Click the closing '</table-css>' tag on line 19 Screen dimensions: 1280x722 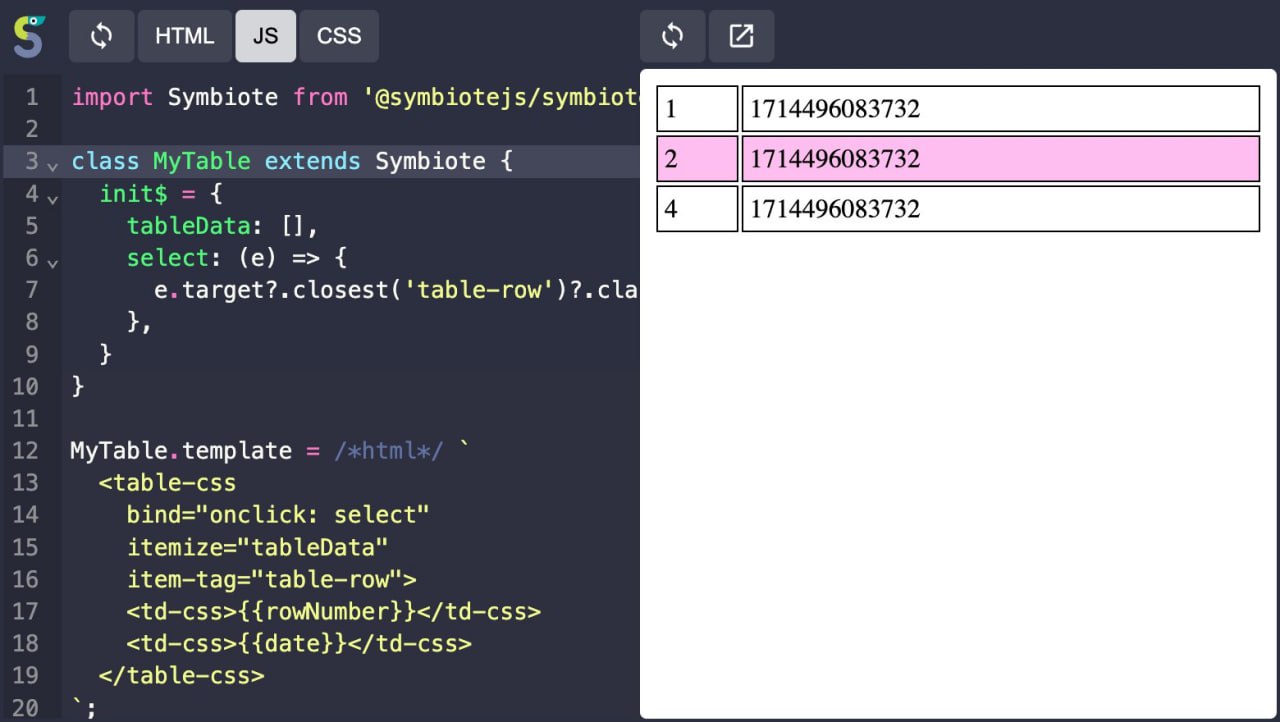coord(181,675)
